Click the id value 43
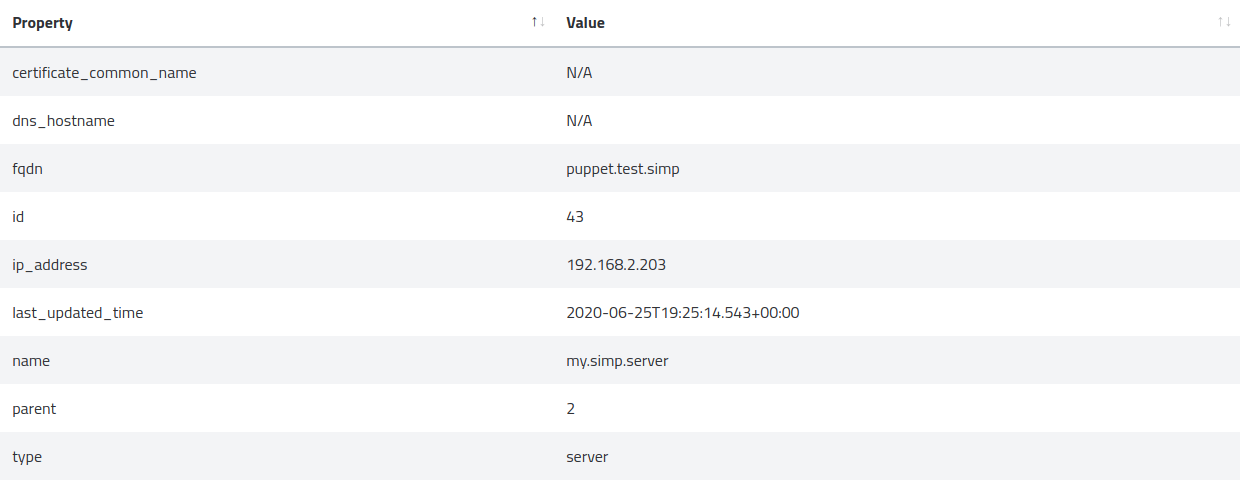This screenshot has height=486, width=1244. [575, 217]
